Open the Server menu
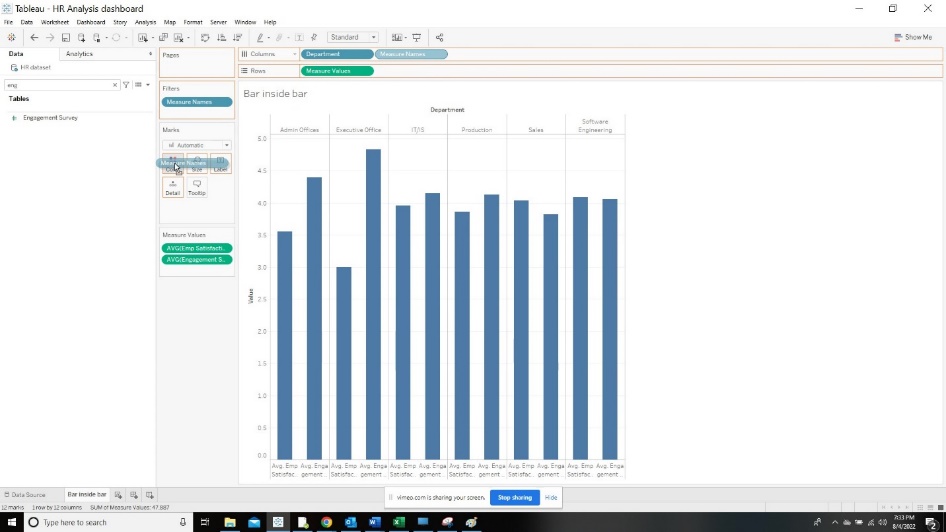Image resolution: width=946 pixels, height=532 pixels. pyautogui.click(x=218, y=22)
